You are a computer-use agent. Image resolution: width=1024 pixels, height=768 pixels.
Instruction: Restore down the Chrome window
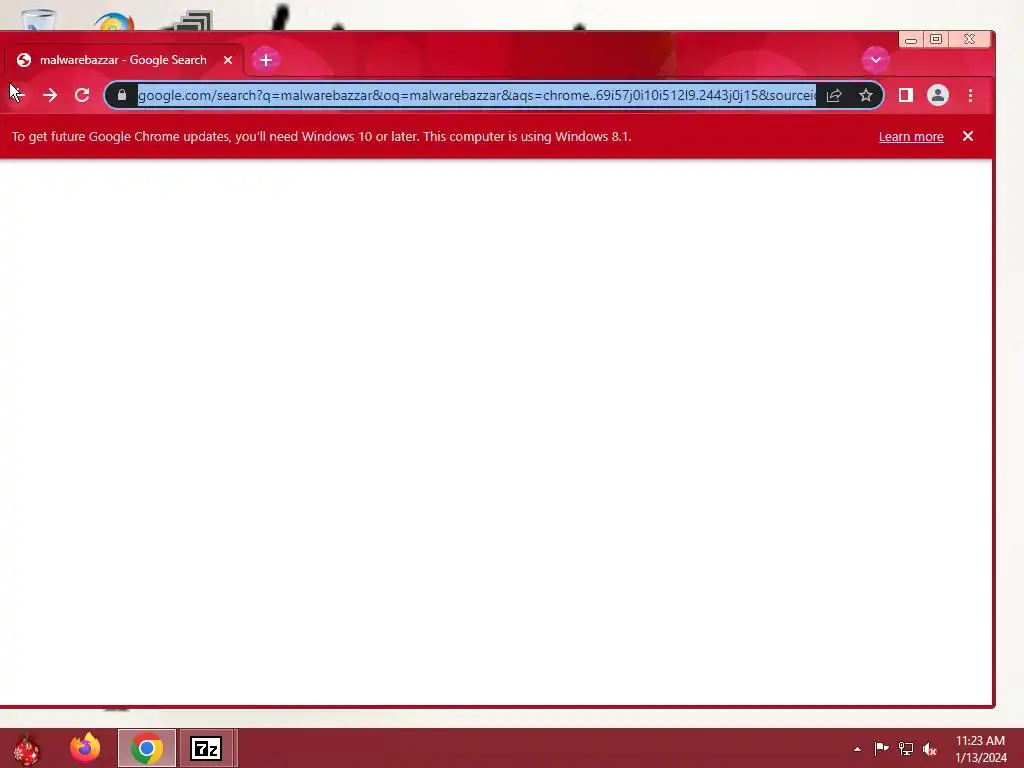click(936, 39)
